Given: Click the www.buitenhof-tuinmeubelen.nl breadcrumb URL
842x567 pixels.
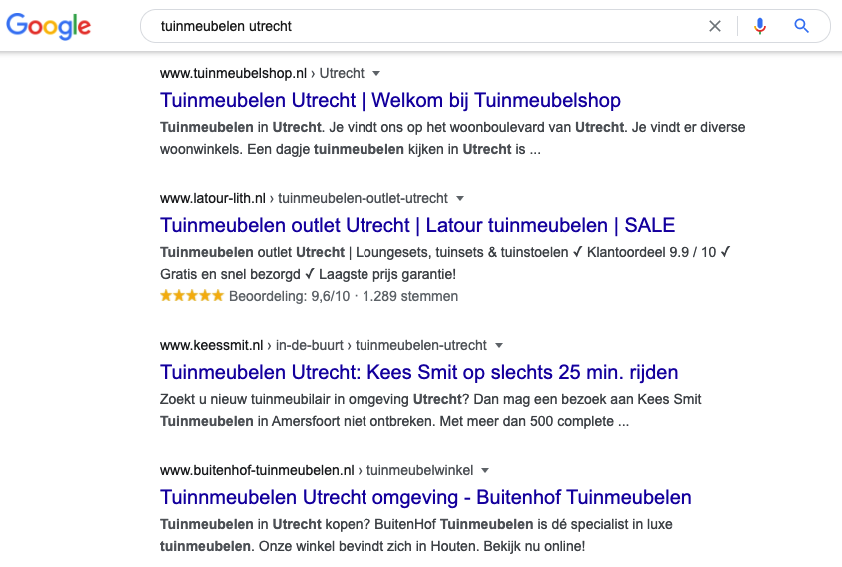Looking at the screenshot, I should pyautogui.click(x=257, y=470).
